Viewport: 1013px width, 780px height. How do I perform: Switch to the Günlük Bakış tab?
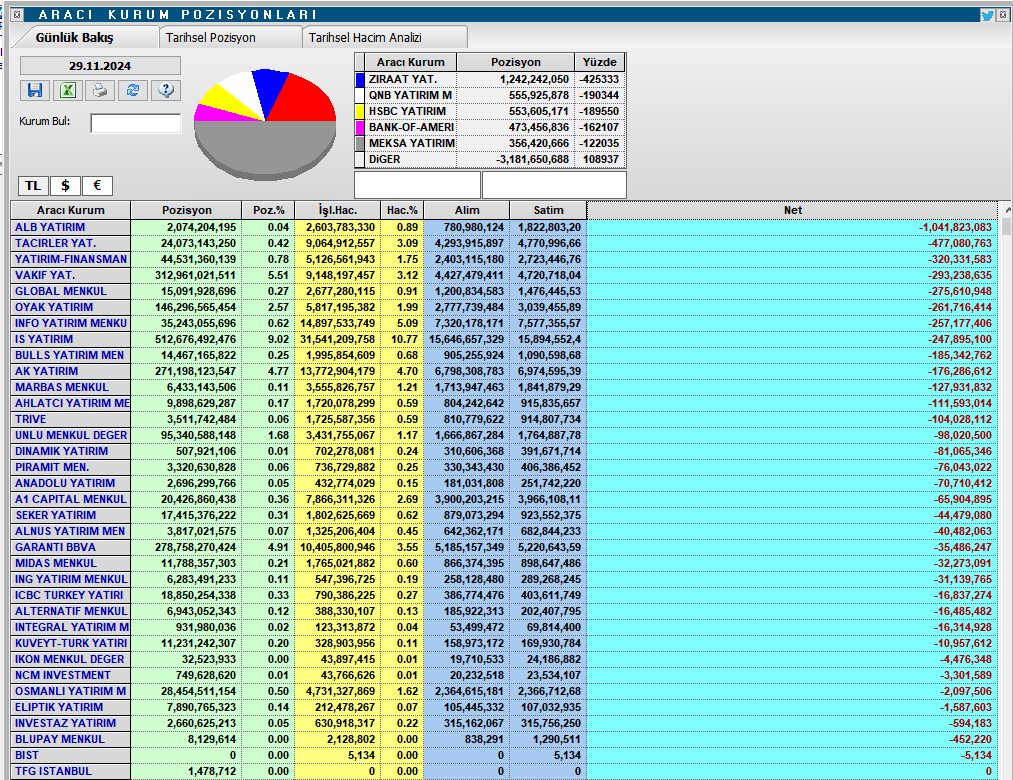coord(74,37)
